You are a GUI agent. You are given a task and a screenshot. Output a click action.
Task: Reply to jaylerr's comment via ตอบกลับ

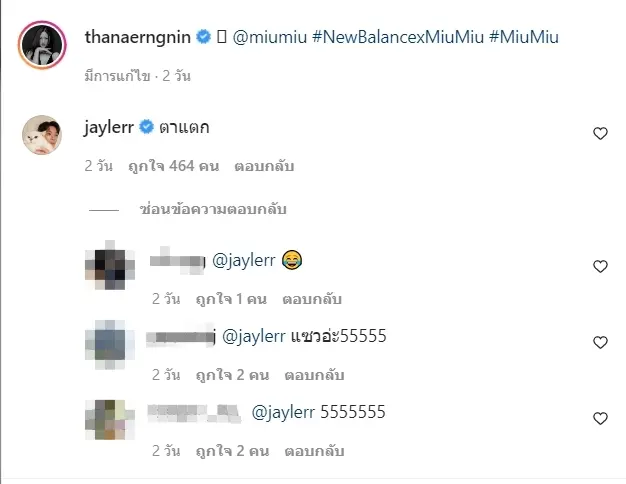tap(264, 166)
